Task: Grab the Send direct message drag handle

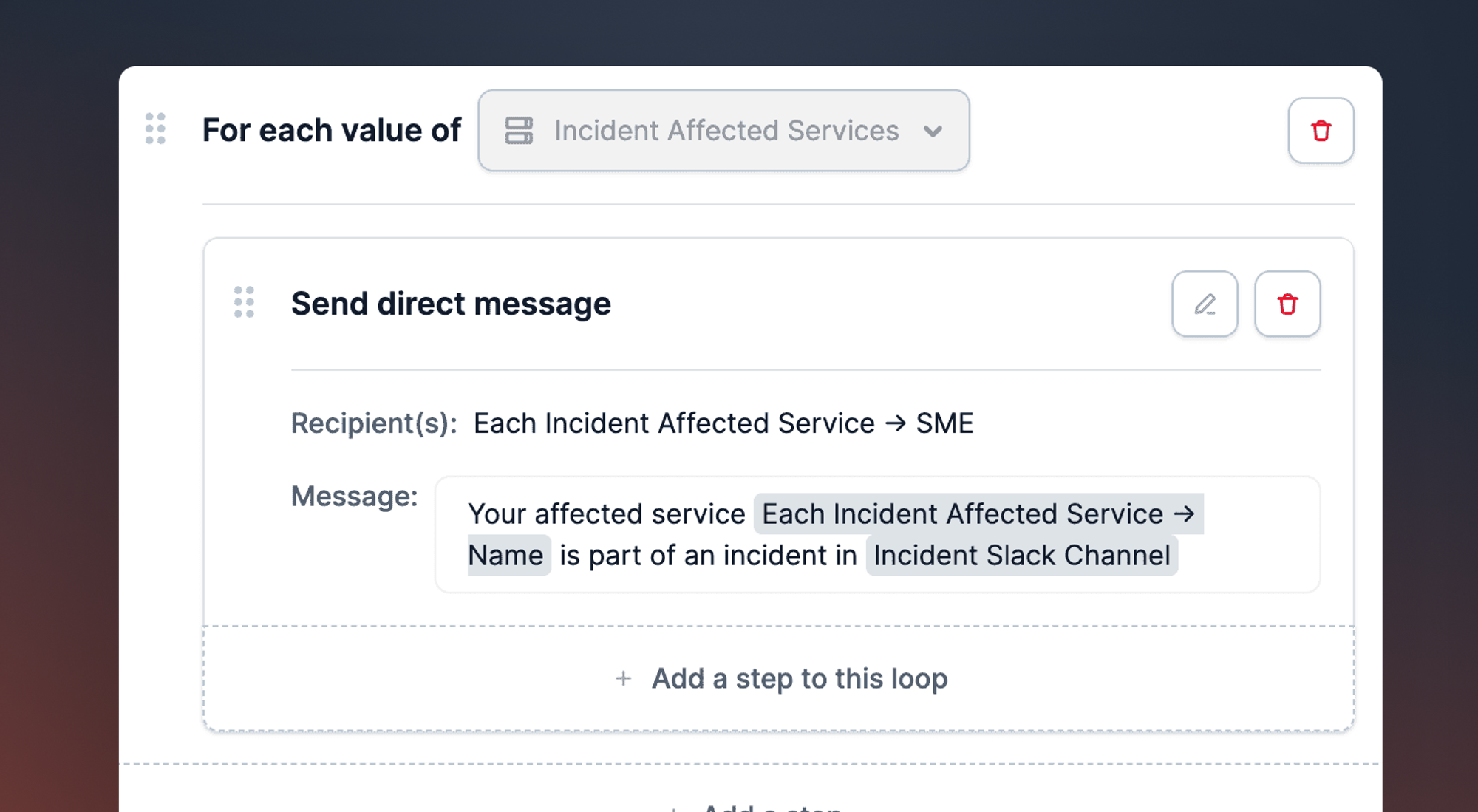Action: click(x=244, y=302)
